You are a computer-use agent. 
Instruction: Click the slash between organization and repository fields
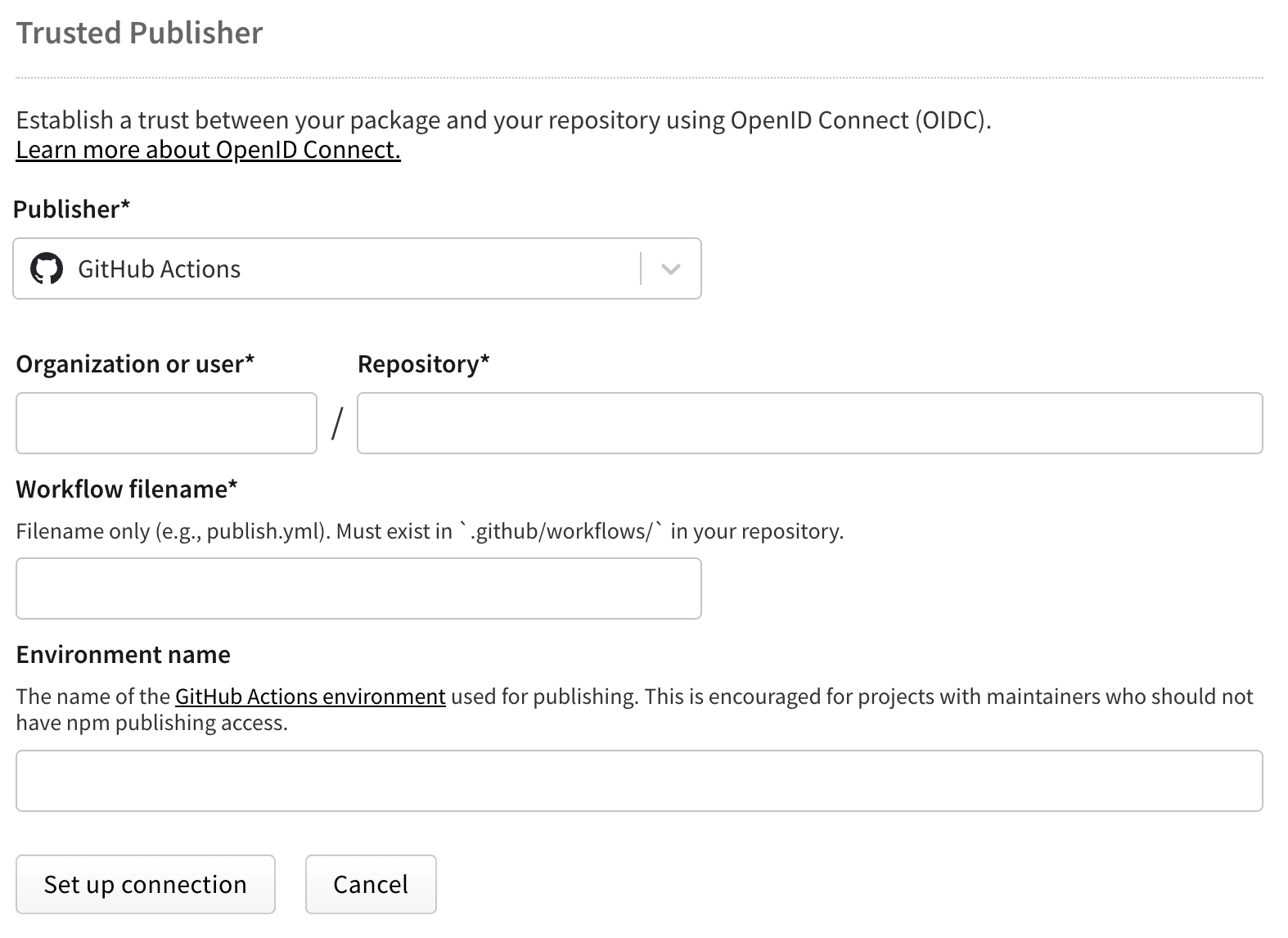(336, 423)
